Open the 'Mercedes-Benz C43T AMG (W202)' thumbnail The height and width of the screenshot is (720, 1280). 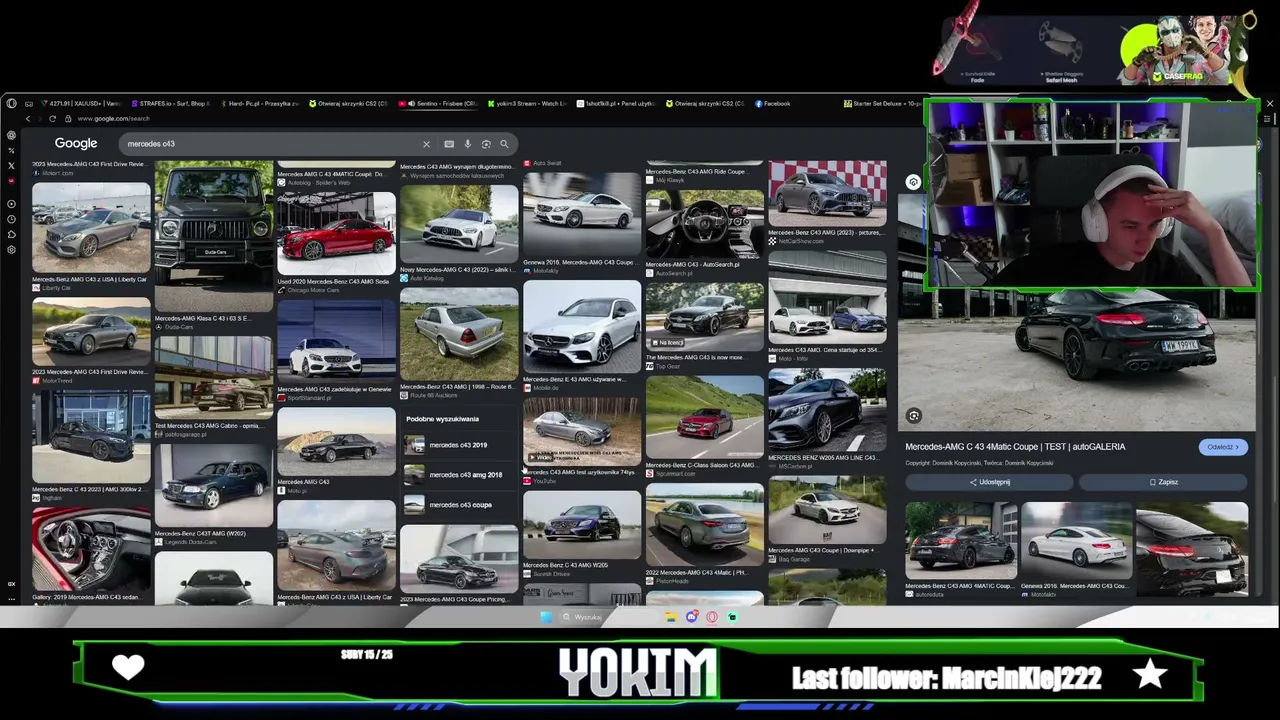point(213,485)
